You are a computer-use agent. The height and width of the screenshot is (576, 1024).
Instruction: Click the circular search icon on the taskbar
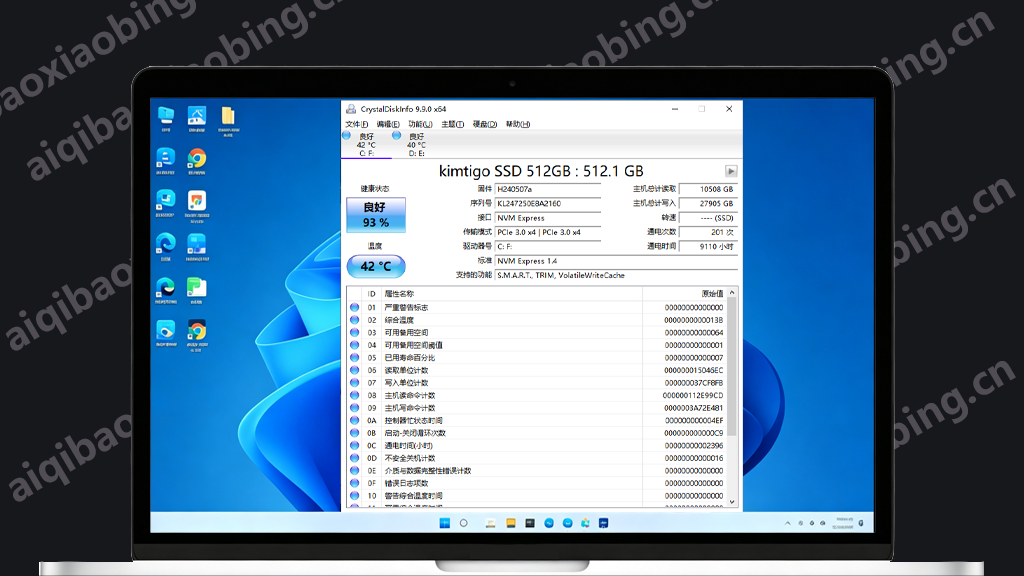click(464, 523)
